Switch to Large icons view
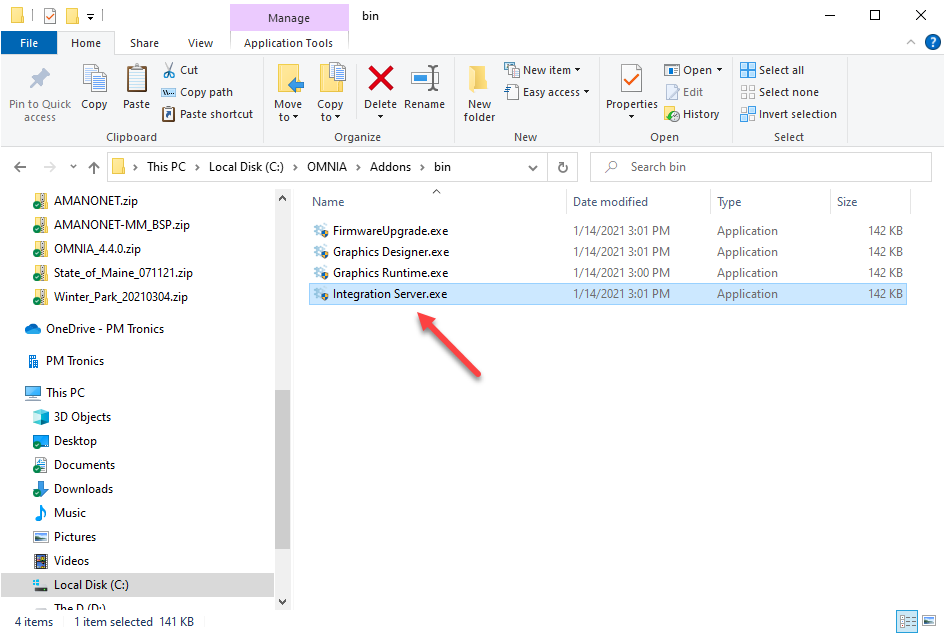The width and height of the screenshot is (945, 634). [x=929, y=621]
